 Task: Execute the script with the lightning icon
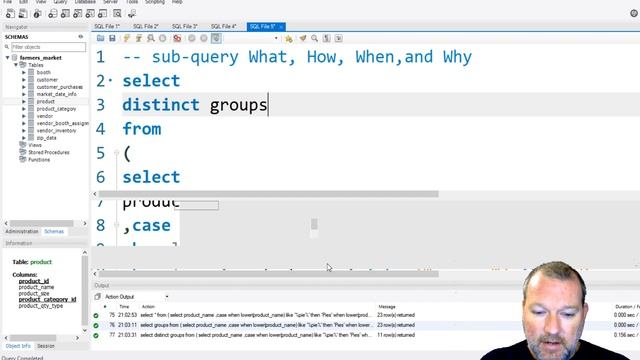[127, 38]
